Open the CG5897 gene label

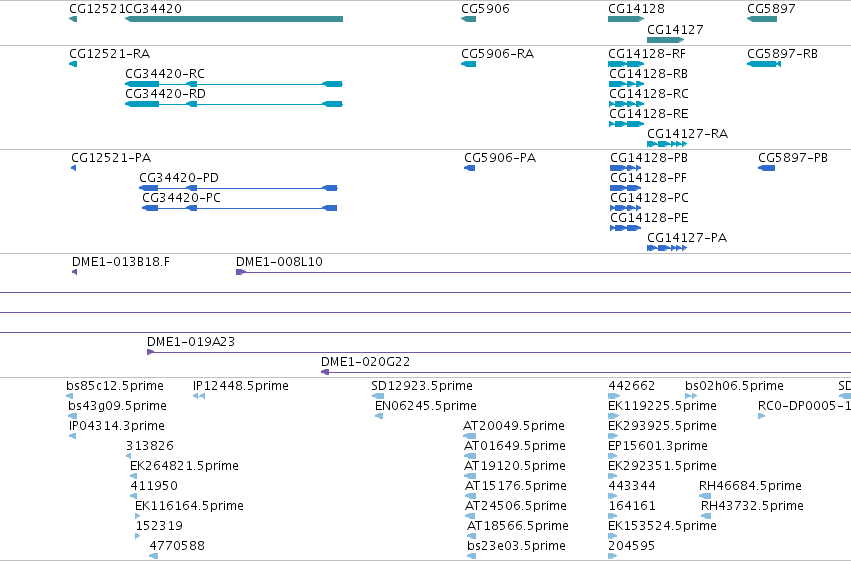771,9
